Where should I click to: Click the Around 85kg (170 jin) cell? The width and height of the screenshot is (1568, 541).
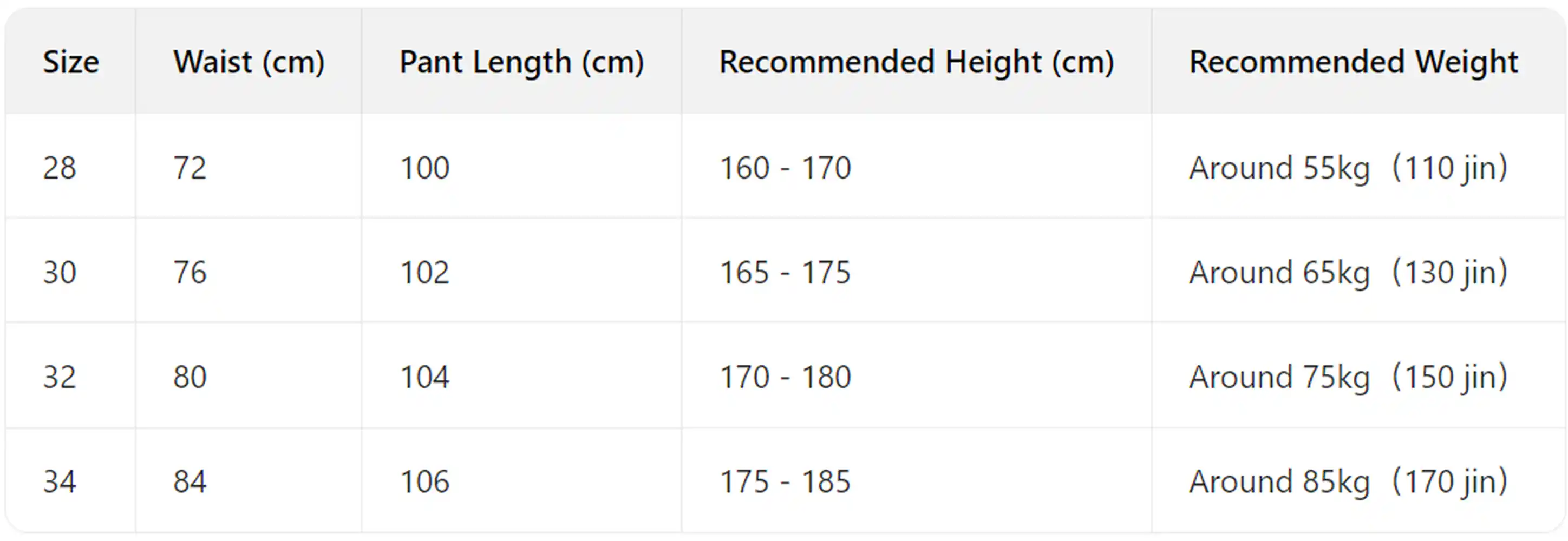tap(1348, 481)
